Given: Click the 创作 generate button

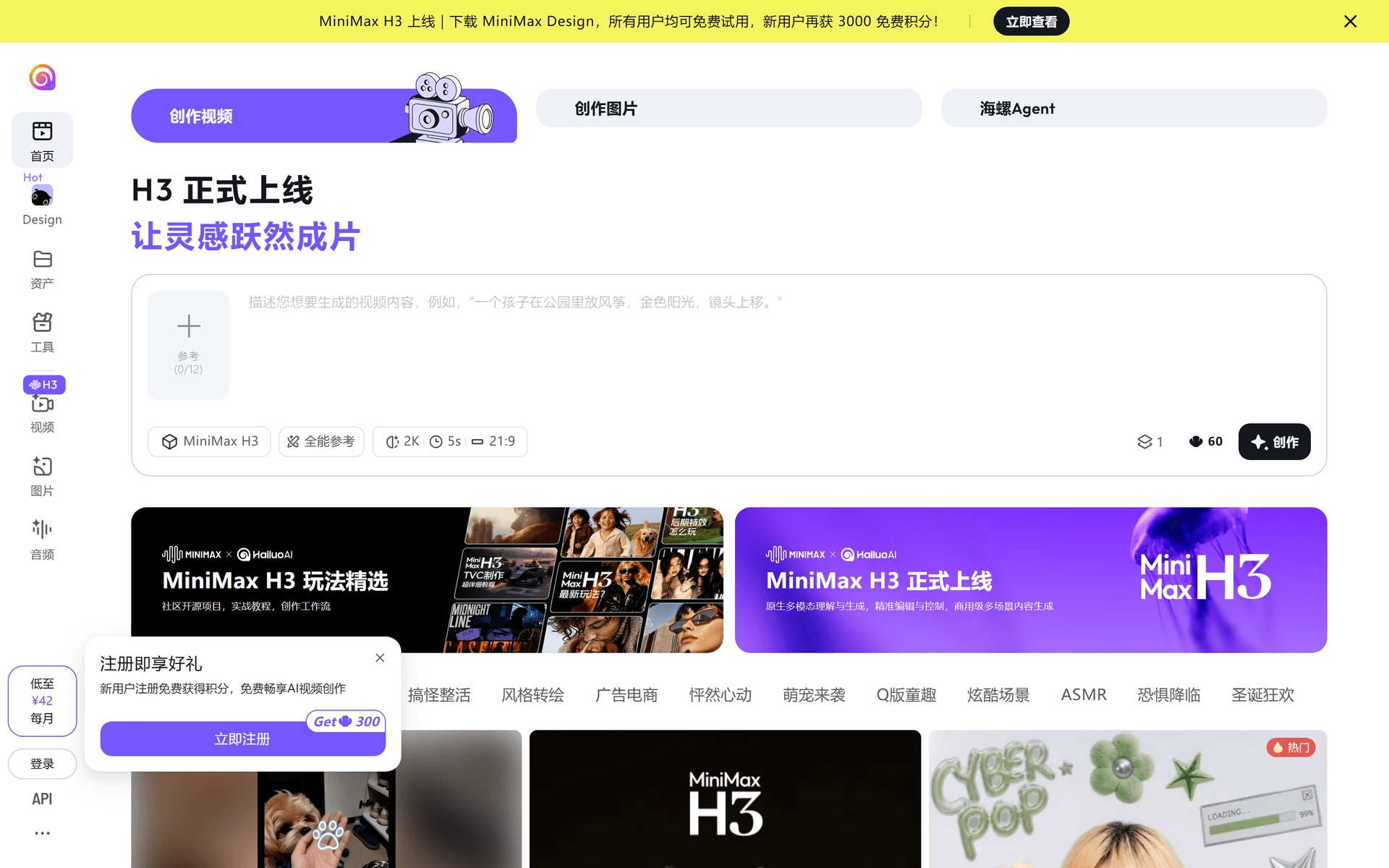Looking at the screenshot, I should pyautogui.click(x=1274, y=442).
